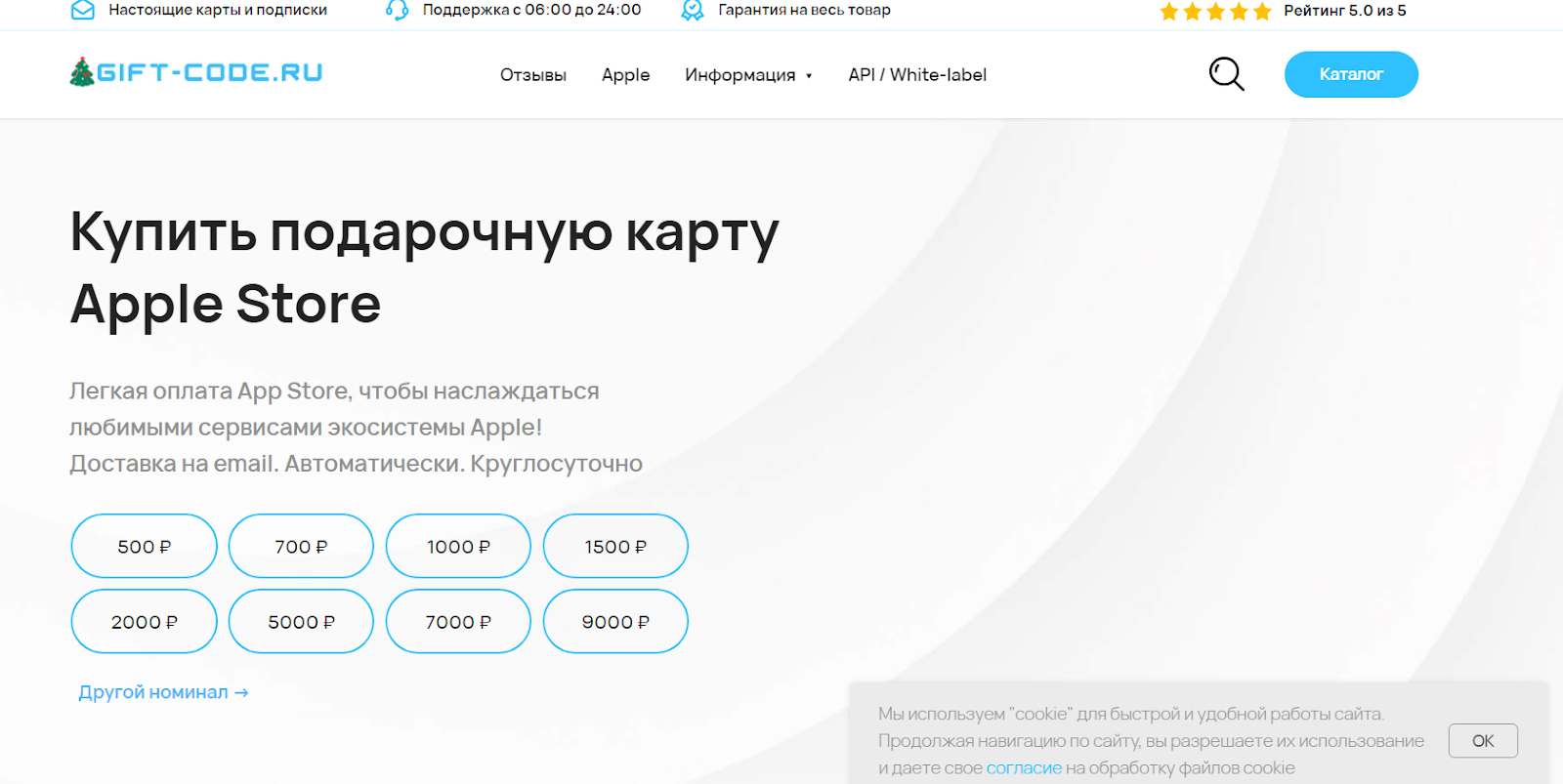Image resolution: width=1563 pixels, height=784 pixels.
Task: Click the magnifying glass search icon
Action: click(1226, 74)
